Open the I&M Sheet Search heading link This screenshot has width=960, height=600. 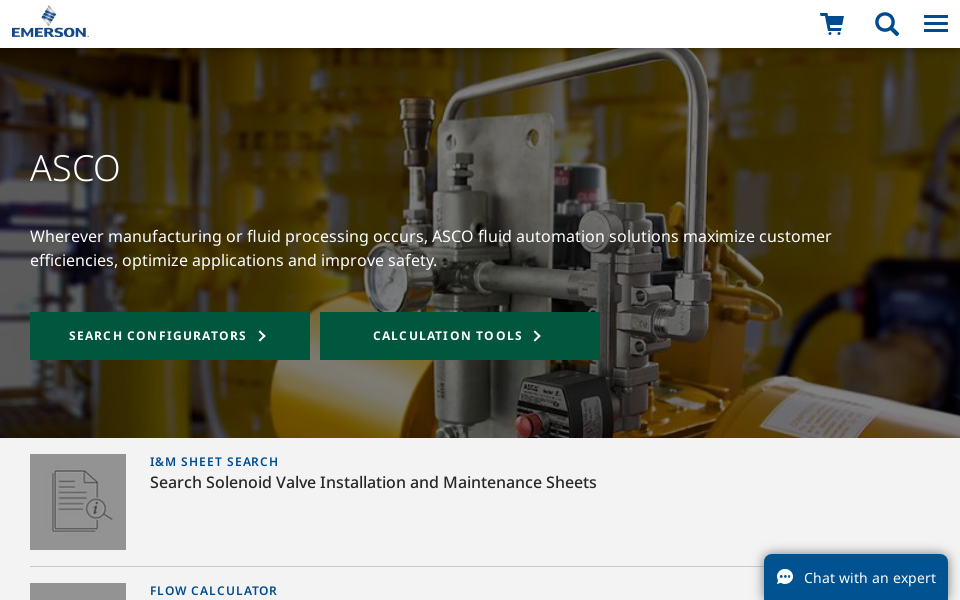(x=214, y=462)
